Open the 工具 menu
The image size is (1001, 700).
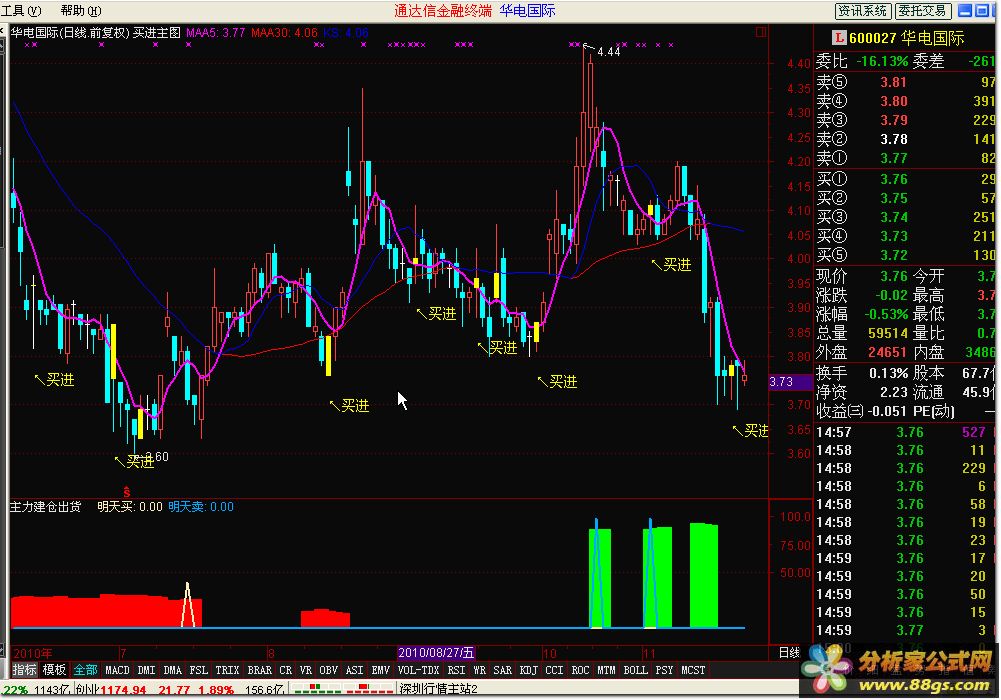click(x=21, y=10)
